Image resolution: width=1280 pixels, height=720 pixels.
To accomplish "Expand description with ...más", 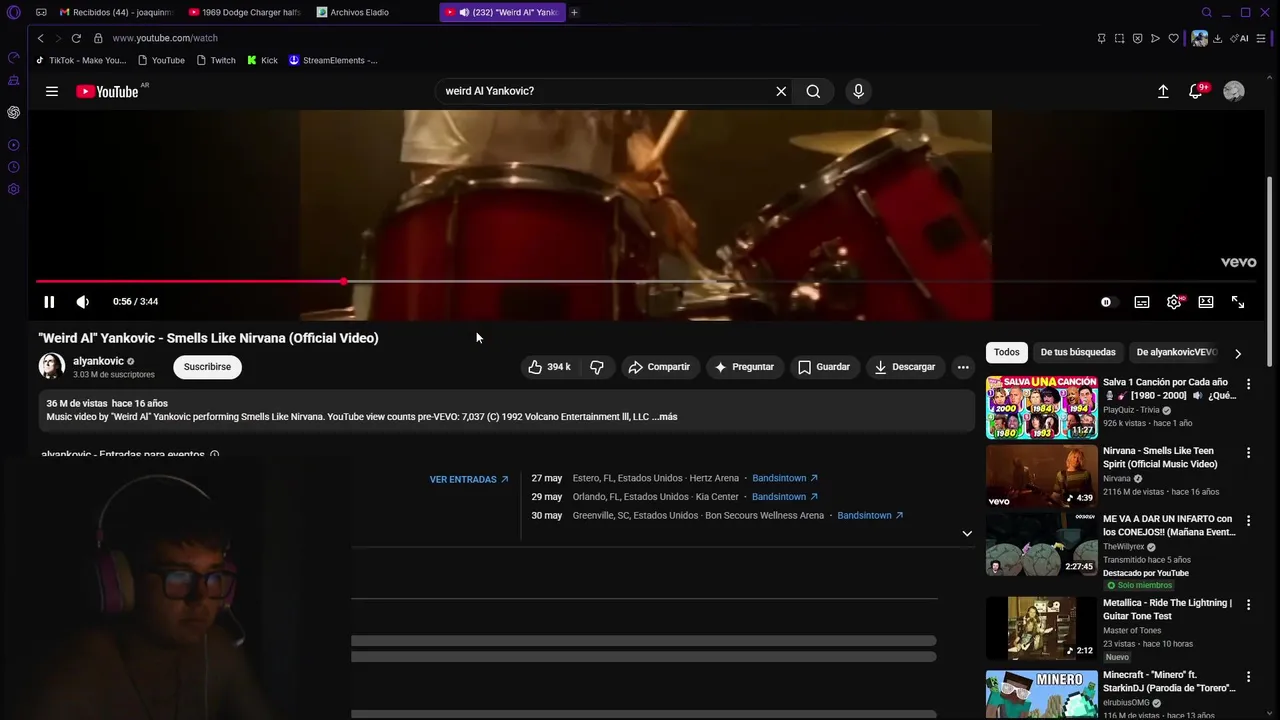I will click(x=665, y=417).
